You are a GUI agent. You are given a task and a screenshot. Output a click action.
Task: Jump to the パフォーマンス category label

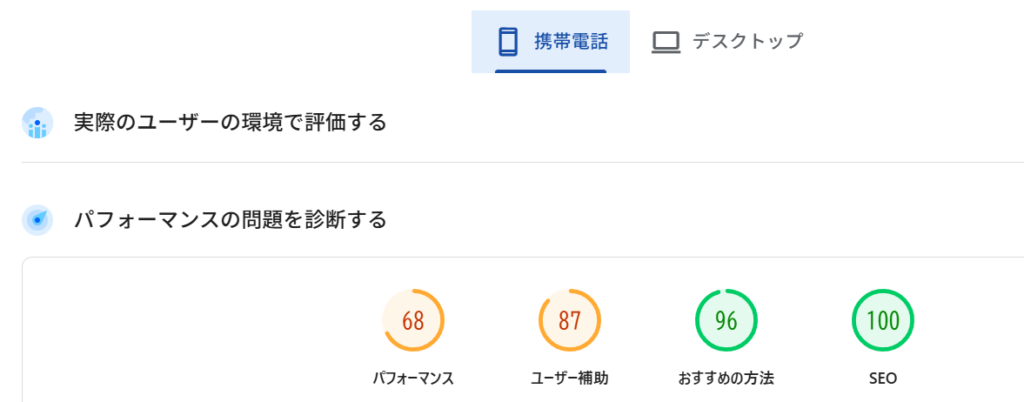click(x=413, y=379)
